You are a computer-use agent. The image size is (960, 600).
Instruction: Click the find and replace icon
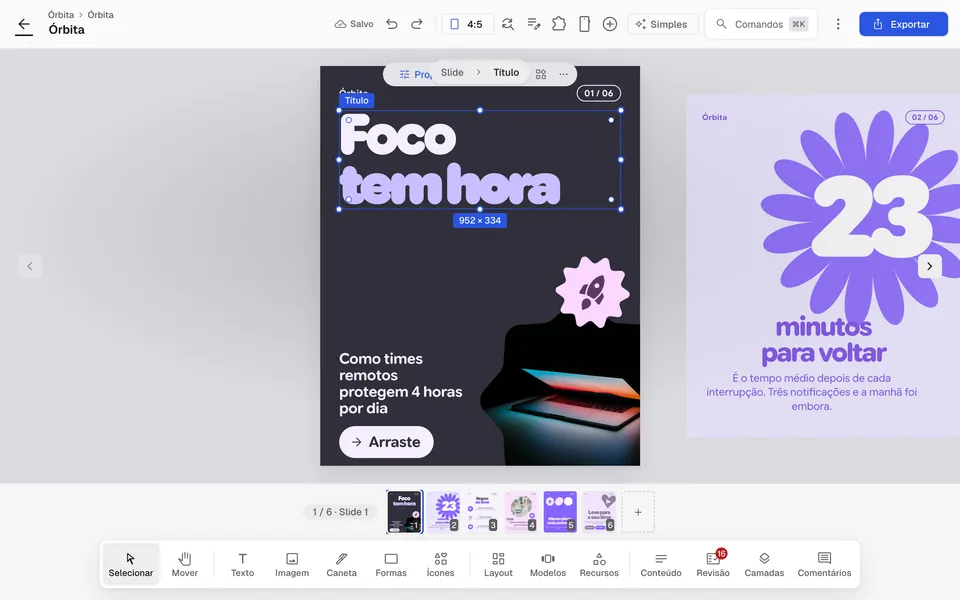pos(508,24)
